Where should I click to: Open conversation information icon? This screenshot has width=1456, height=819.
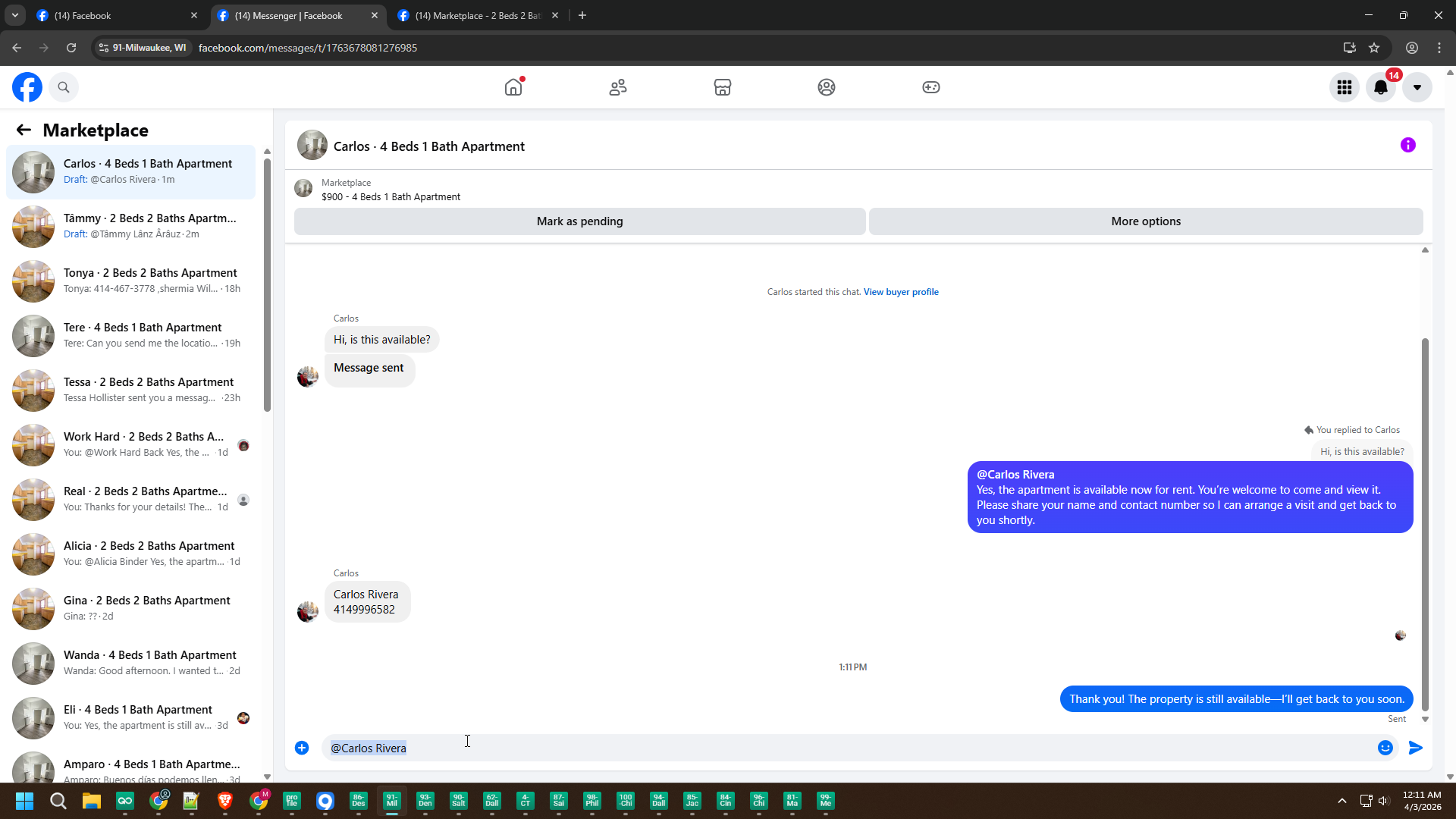tap(1408, 145)
